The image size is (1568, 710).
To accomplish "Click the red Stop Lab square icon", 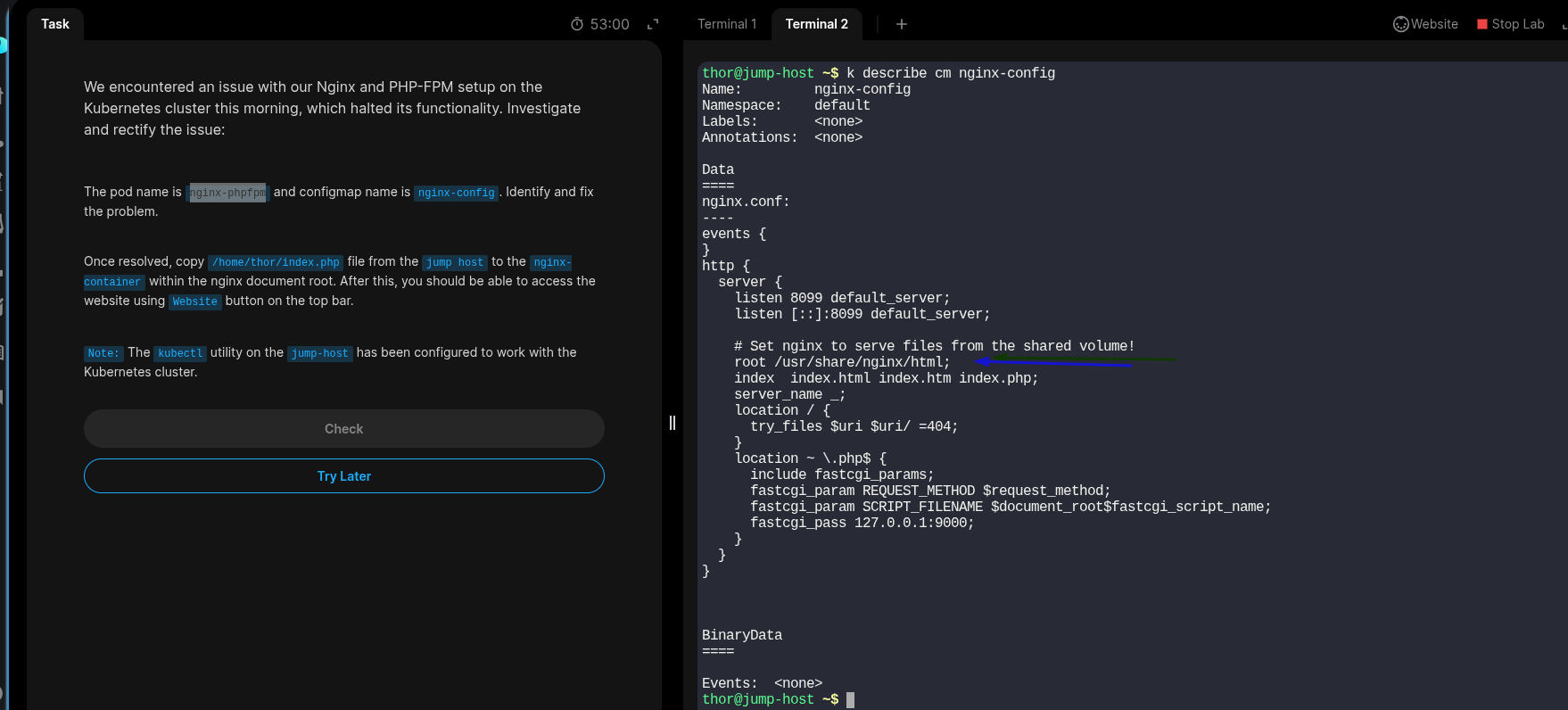I will (1482, 24).
